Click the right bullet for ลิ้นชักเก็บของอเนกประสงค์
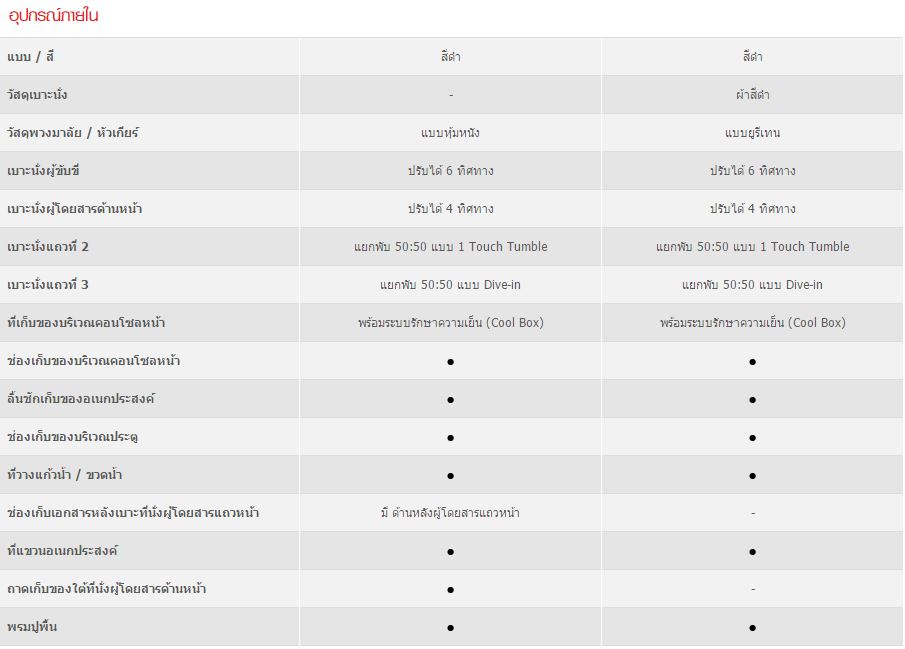The width and height of the screenshot is (905, 649). (x=752, y=400)
